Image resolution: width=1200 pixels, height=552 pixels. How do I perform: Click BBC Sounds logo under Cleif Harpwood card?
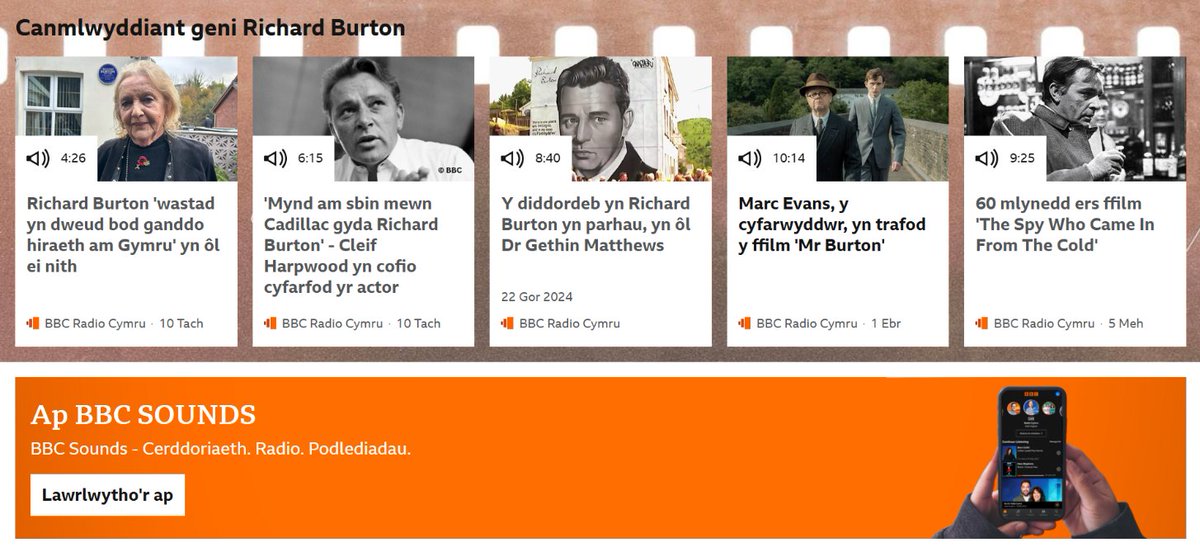point(270,323)
